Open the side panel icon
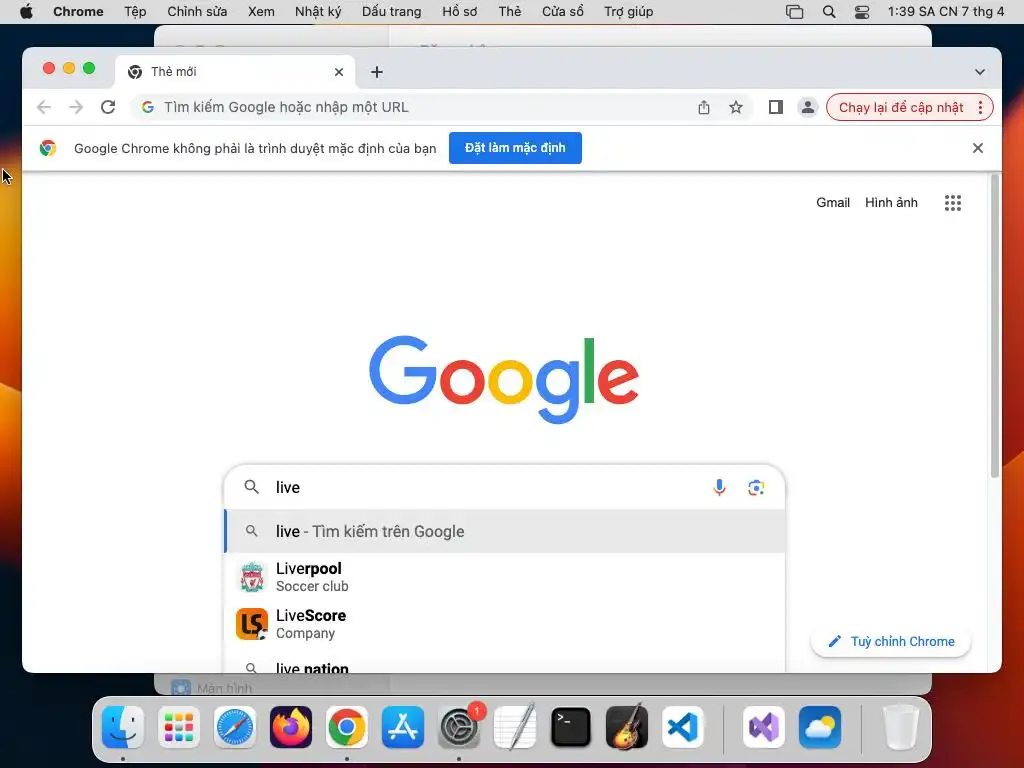This screenshot has height=768, width=1024. point(776,107)
